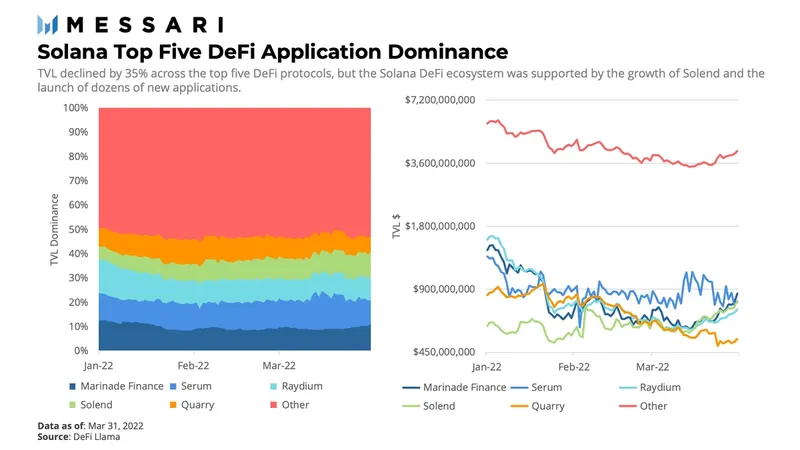Click the Solend square swatch in left legend

72,405
